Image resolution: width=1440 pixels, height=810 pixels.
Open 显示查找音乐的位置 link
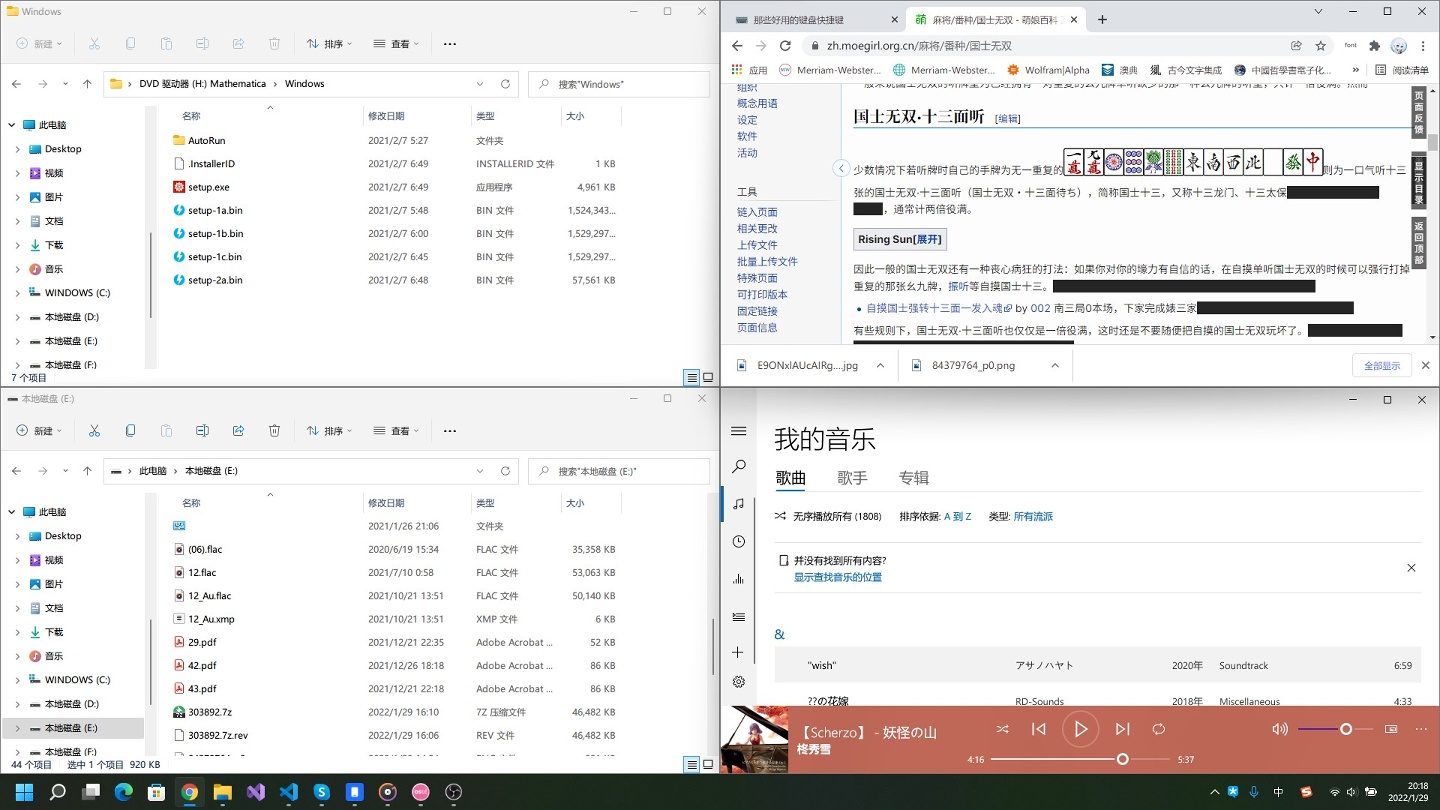(838, 577)
